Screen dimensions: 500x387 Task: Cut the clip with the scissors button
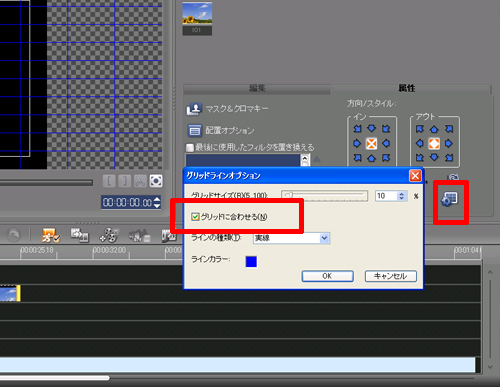pos(140,181)
